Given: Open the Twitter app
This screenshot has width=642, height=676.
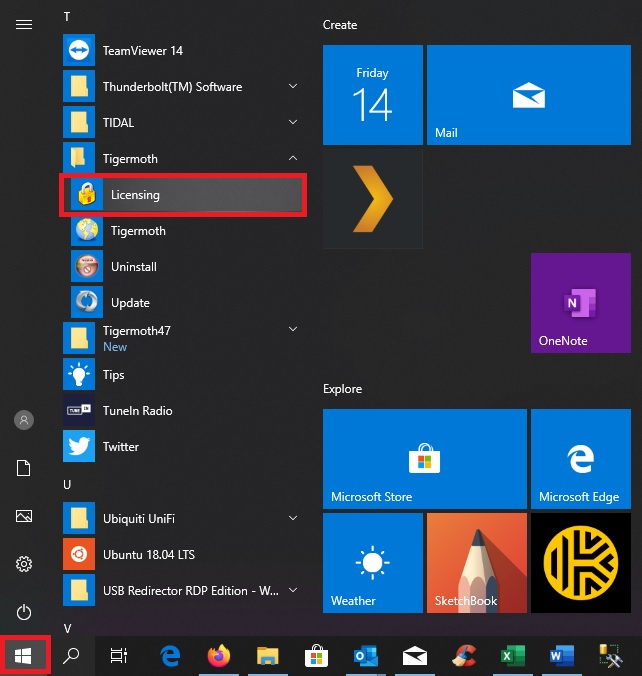Looking at the screenshot, I should [183, 447].
